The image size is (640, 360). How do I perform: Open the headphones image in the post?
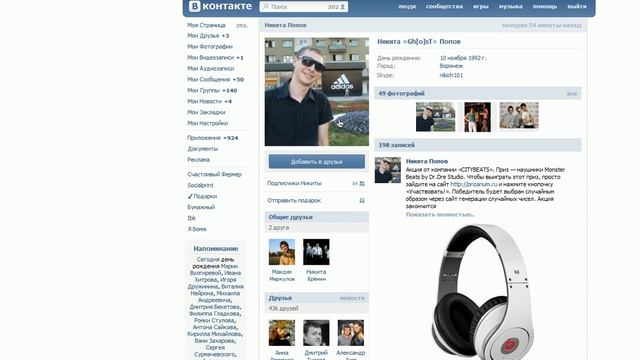point(483,291)
